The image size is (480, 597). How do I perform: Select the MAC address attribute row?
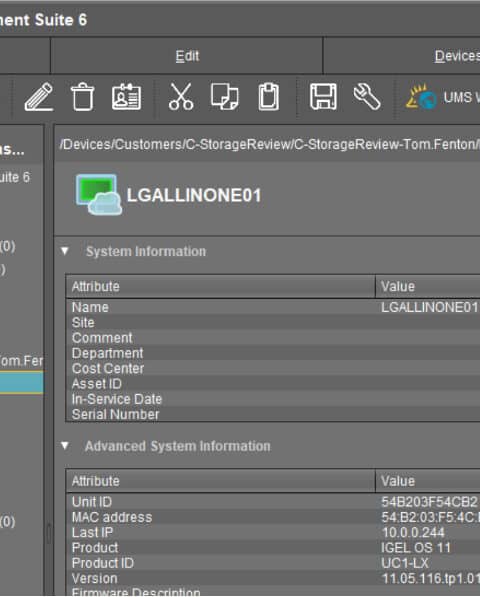(273, 517)
